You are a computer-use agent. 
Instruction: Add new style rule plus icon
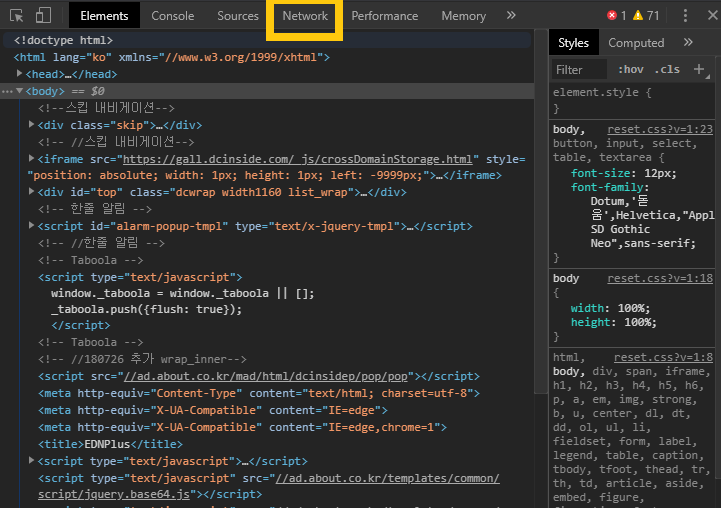(699, 69)
